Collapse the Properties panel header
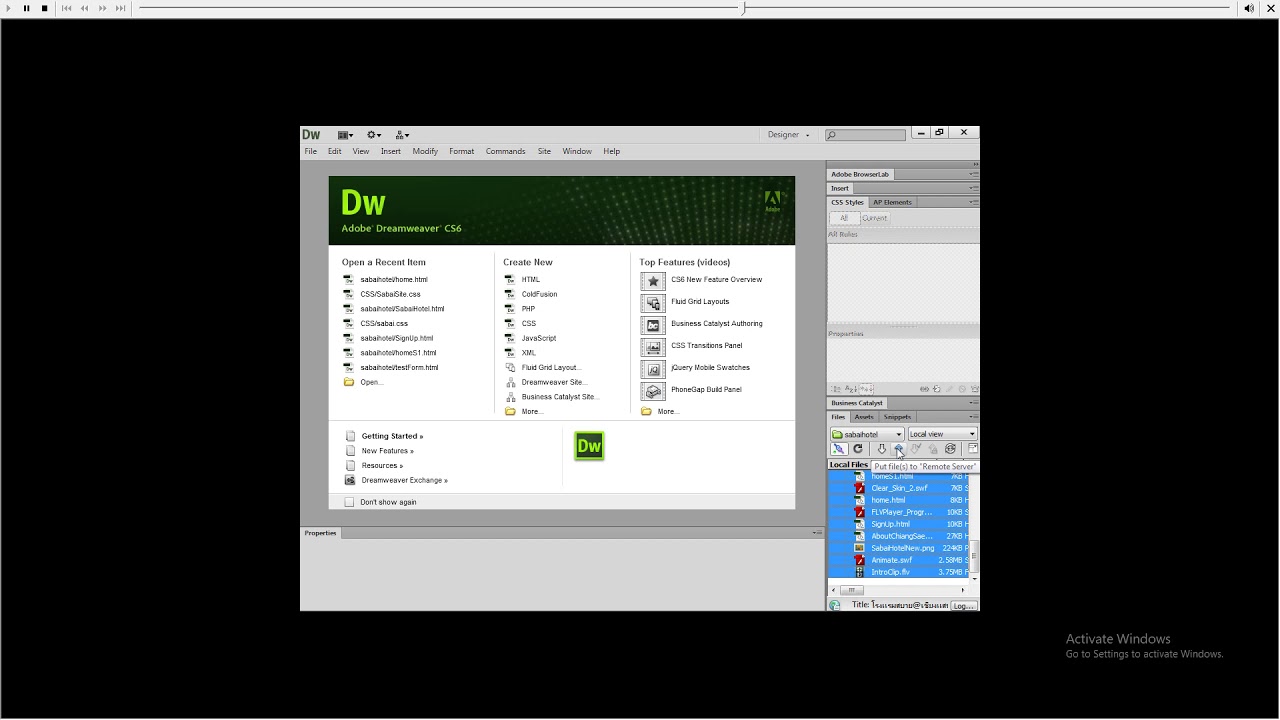 click(x=320, y=533)
